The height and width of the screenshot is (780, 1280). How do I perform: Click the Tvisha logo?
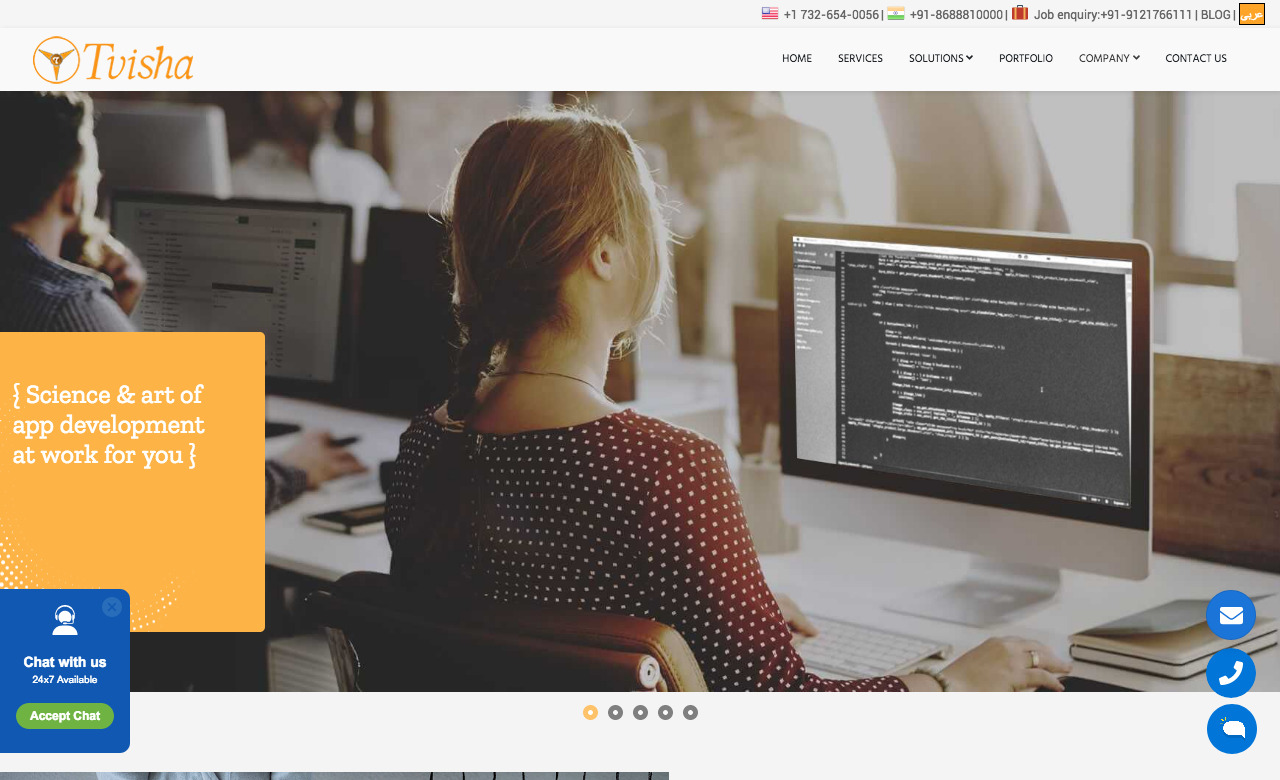click(113, 60)
